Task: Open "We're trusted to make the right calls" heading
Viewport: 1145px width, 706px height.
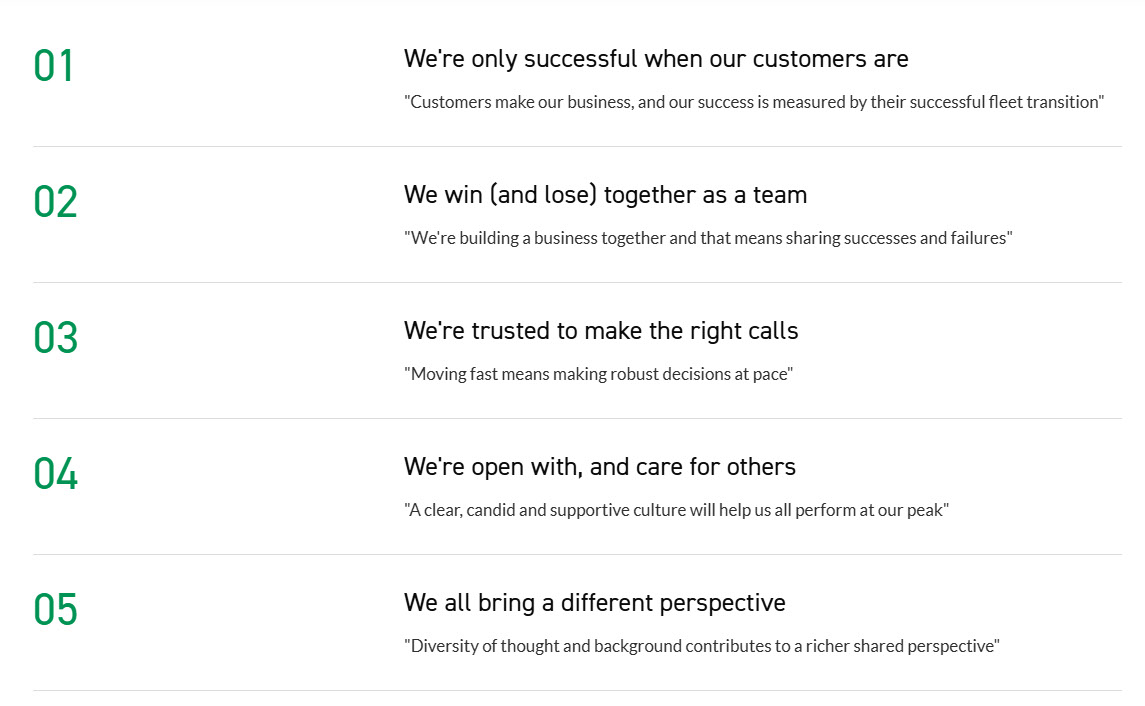Action: 601,331
